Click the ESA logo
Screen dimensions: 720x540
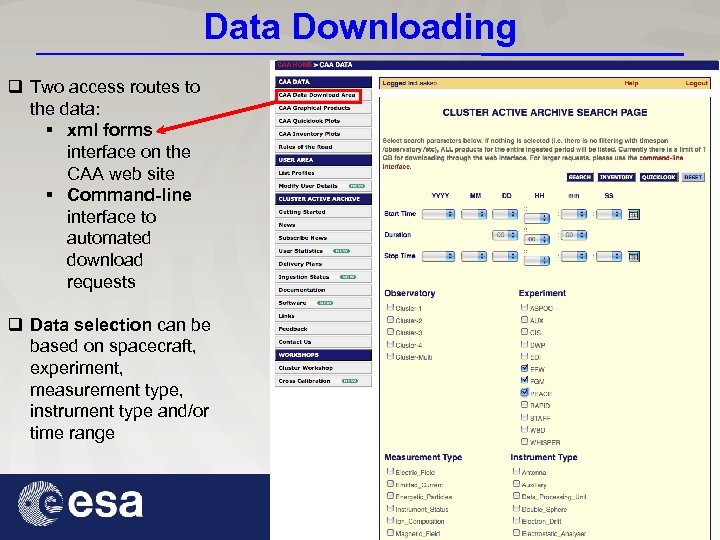80,504
